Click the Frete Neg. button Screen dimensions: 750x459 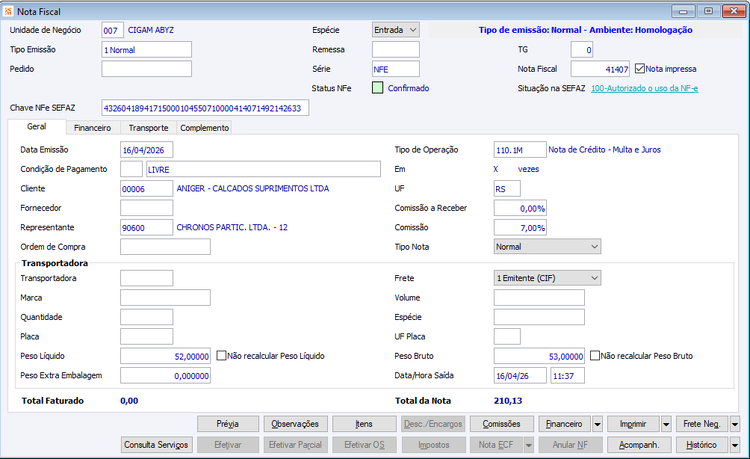[x=702, y=424]
